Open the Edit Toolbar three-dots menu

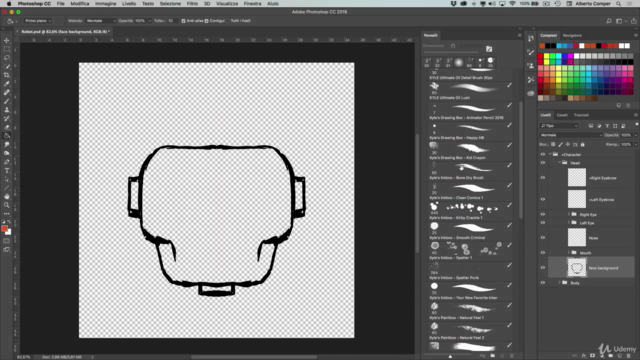[7, 213]
